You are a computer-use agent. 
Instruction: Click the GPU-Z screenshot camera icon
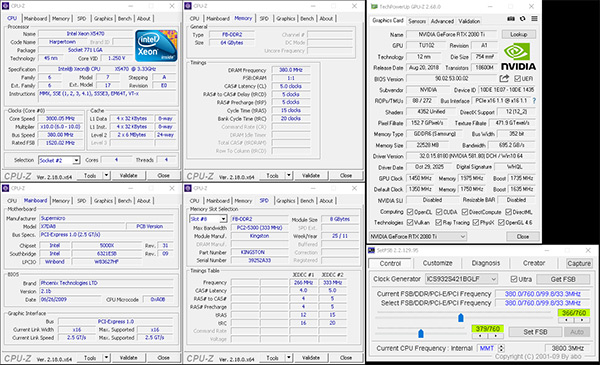[511, 19]
